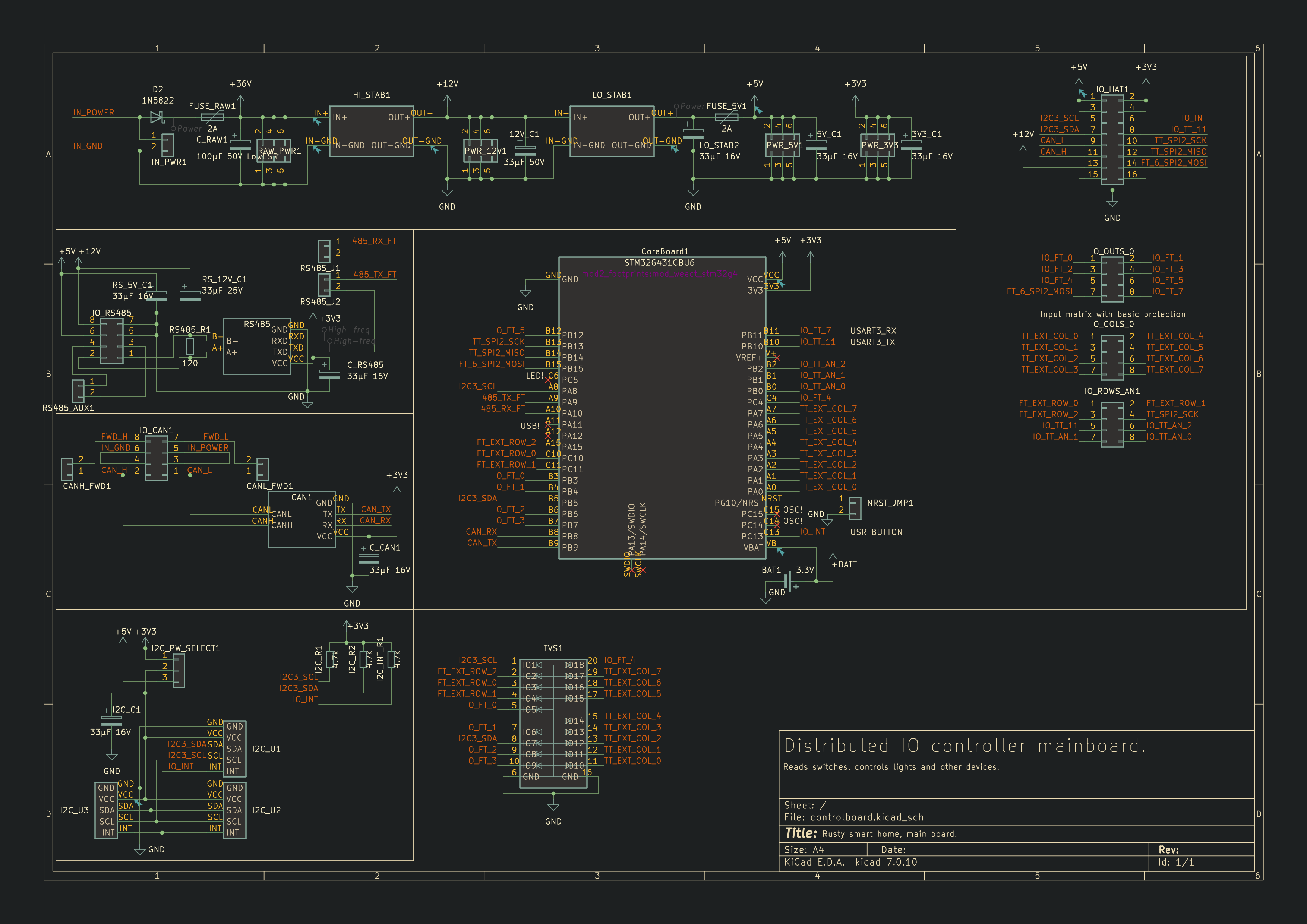Click the I2C_U3 module symbol
Viewport: 1307px width, 924px height.
tap(106, 810)
